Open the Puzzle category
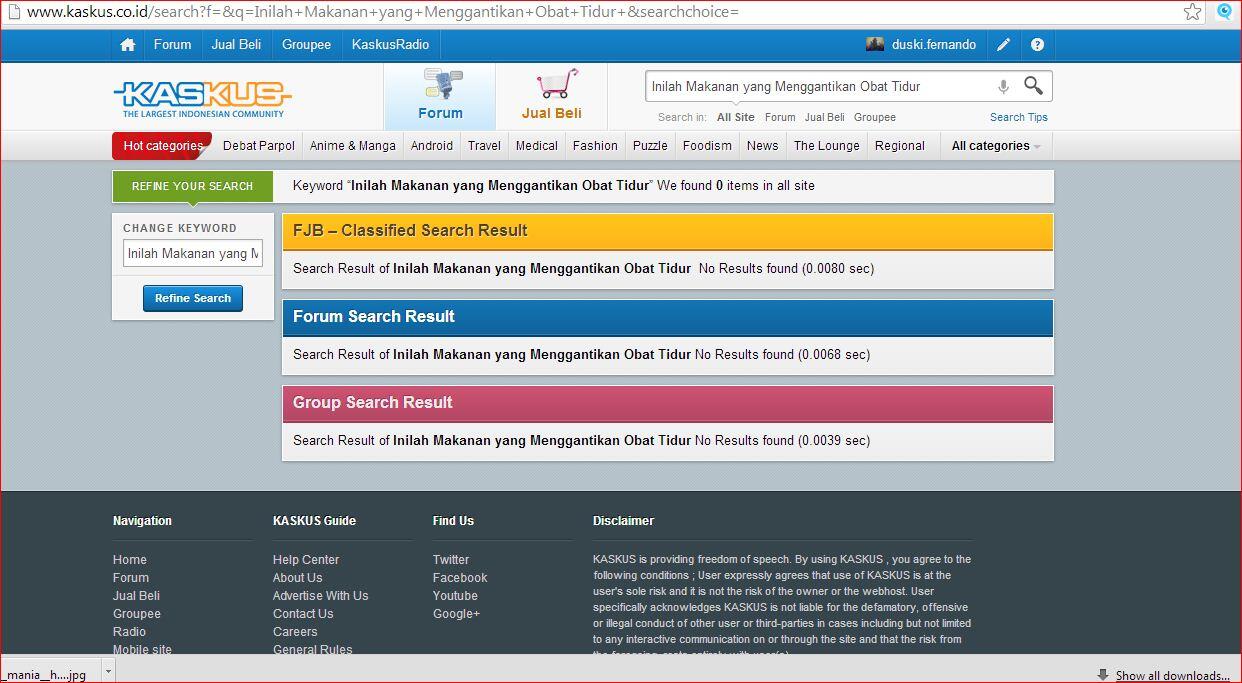Viewport: 1242px width, 683px height. tap(650, 146)
